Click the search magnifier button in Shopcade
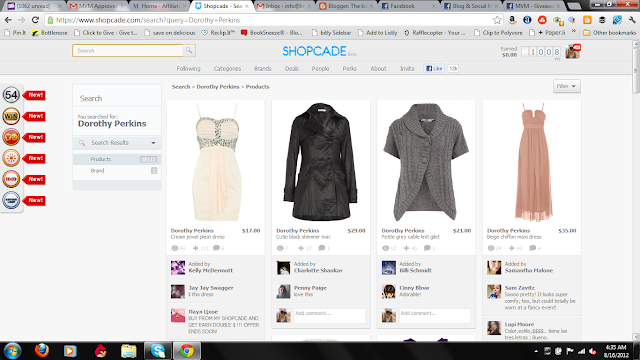The width and height of the screenshot is (640, 360). click(189, 51)
